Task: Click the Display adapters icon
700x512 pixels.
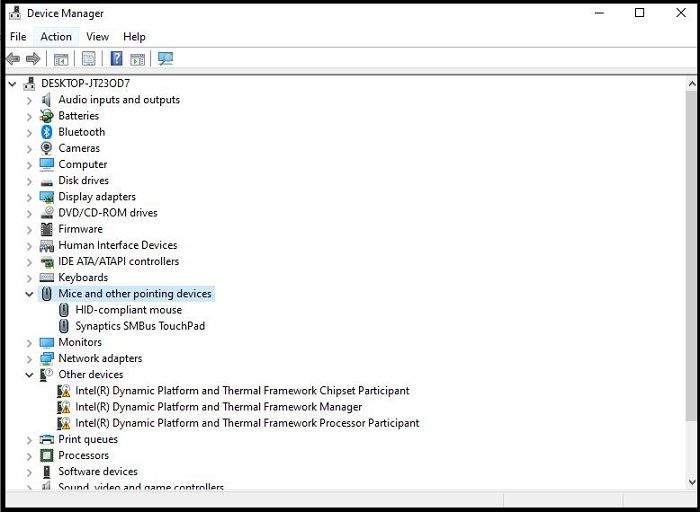Action: click(46, 197)
